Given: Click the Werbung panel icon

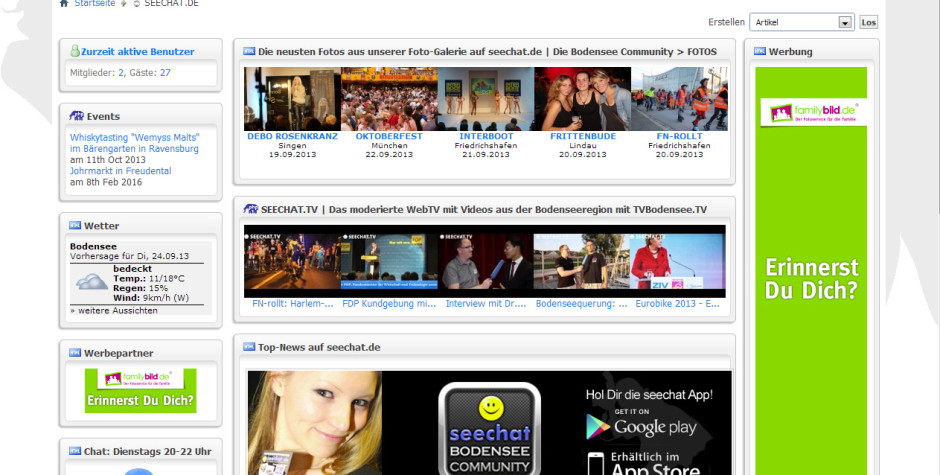Looking at the screenshot, I should tap(760, 51).
